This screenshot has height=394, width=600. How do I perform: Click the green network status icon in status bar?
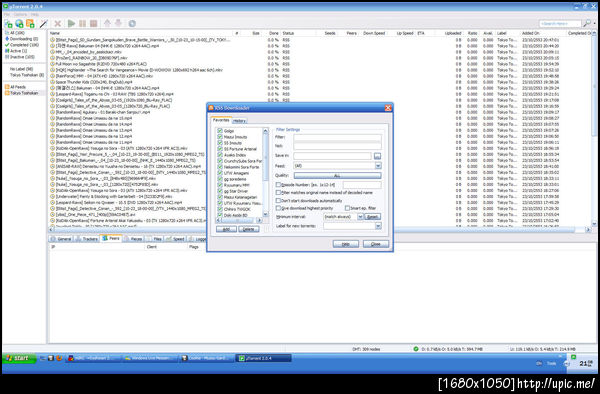(416, 348)
